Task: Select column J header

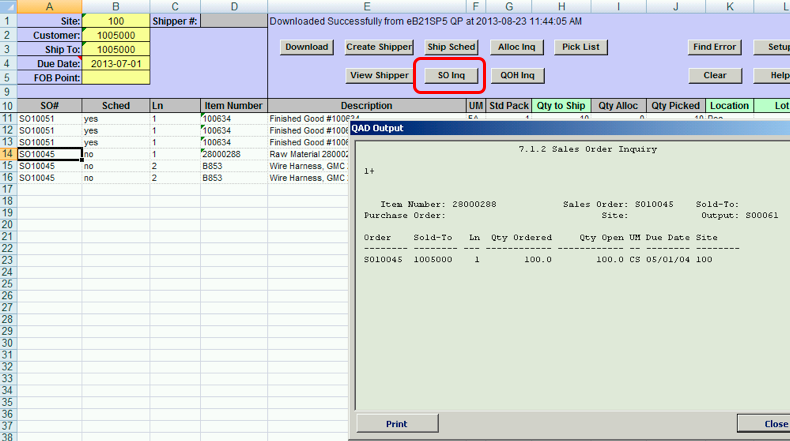Action: (x=676, y=7)
